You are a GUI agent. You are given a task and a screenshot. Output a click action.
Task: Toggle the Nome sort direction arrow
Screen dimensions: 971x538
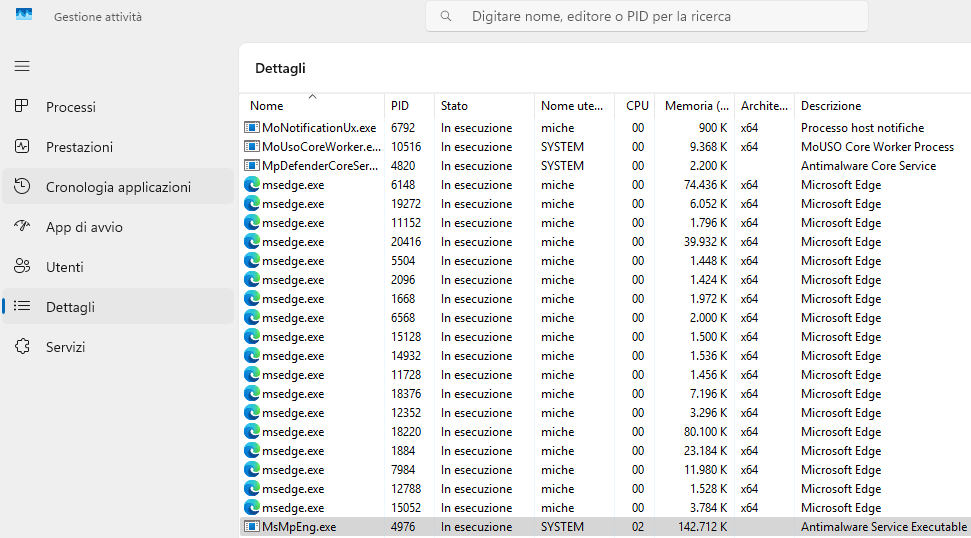tap(313, 97)
